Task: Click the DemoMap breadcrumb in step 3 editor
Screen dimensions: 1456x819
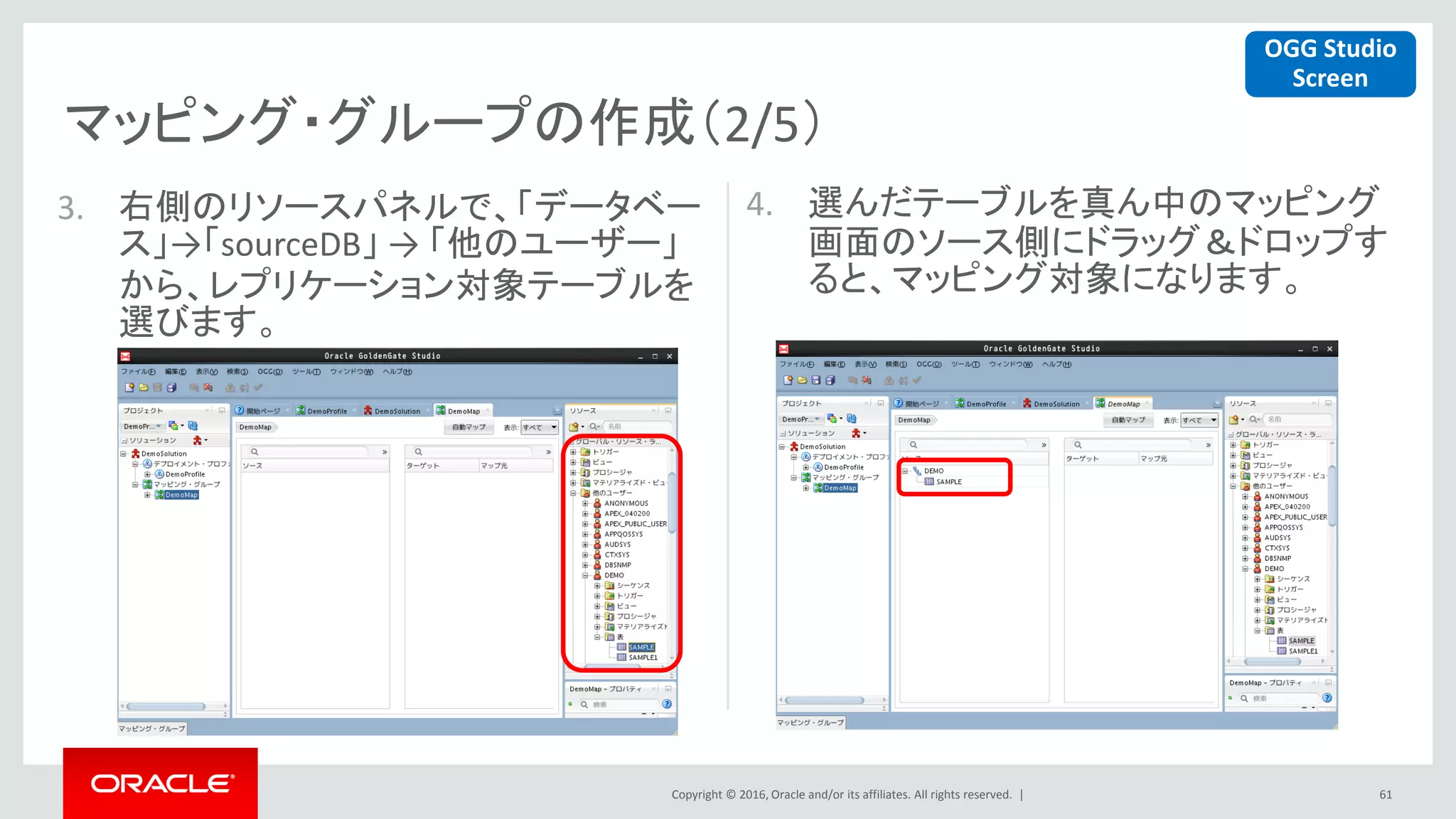Action: [256, 427]
